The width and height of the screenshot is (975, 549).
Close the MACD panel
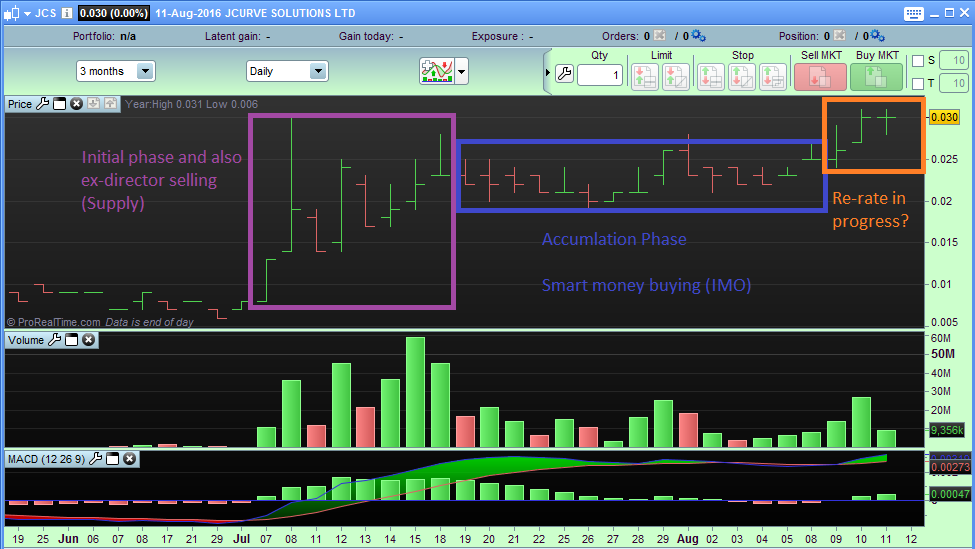(129, 459)
